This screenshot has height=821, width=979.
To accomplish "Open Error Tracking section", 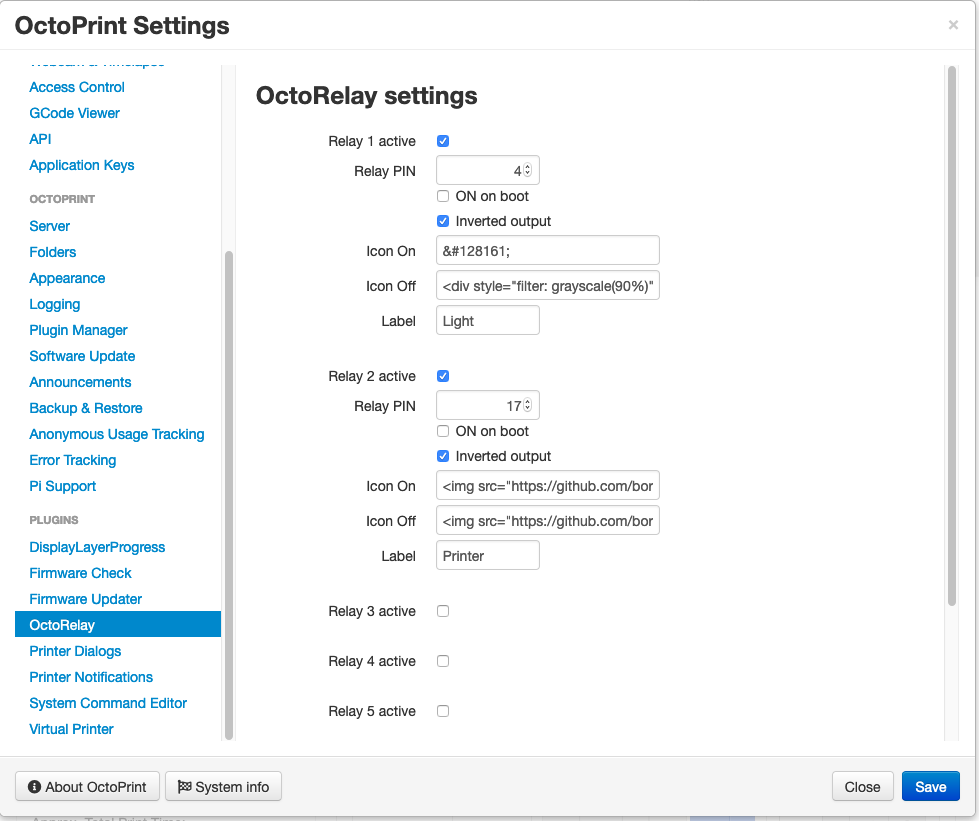I will pos(72,460).
